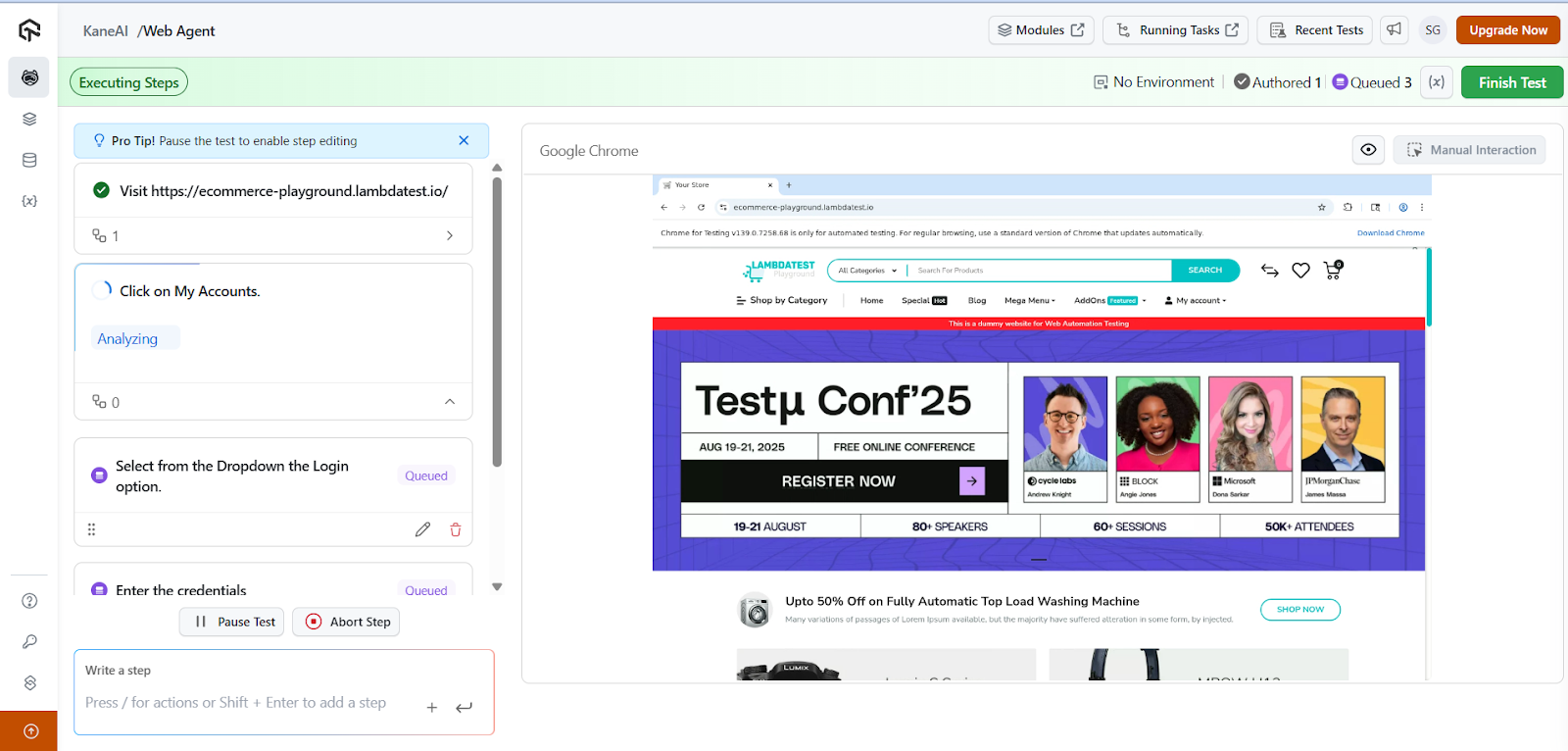Click SHOP NOW for washing machine offer
The image size is (1568, 751).
pos(1300,610)
